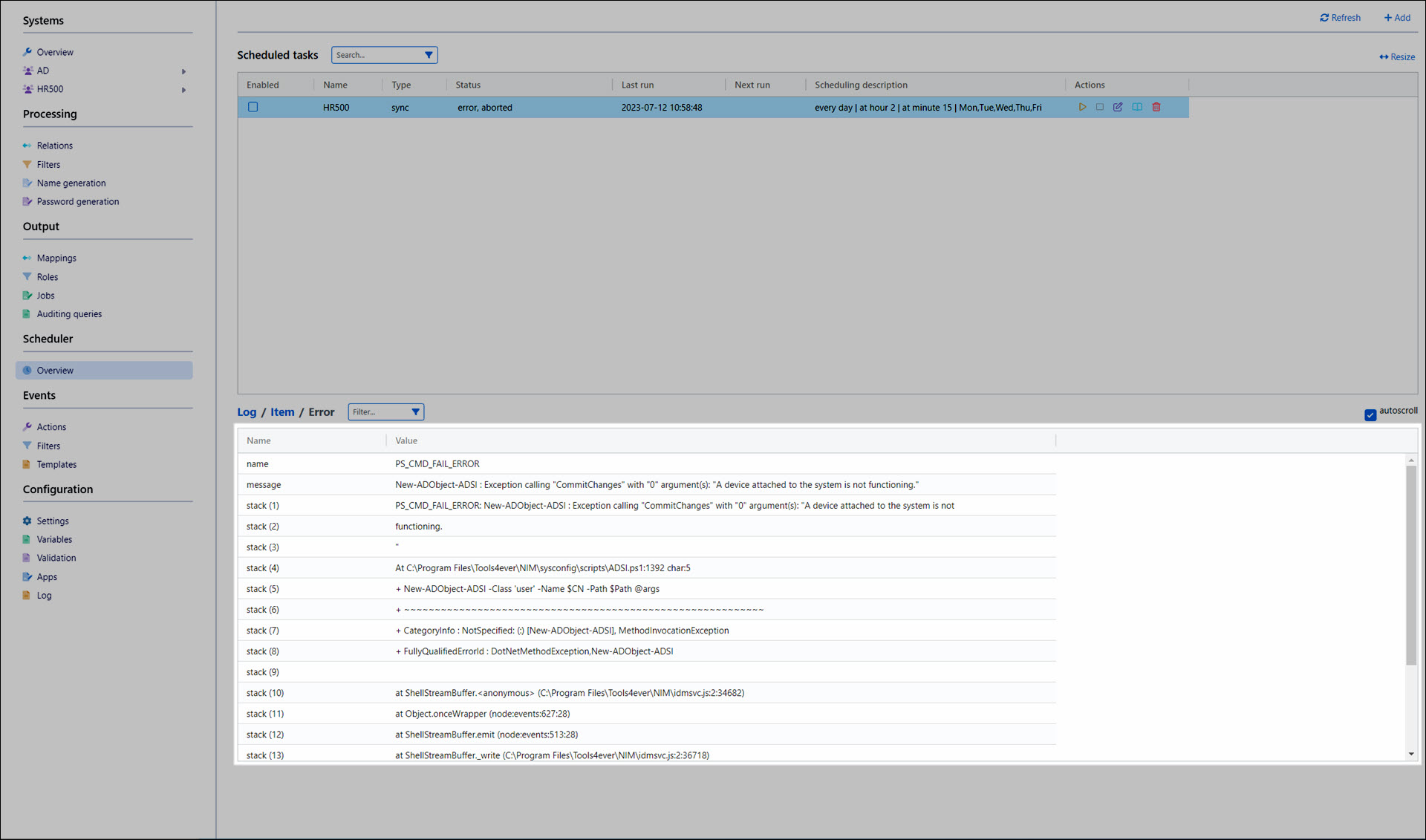Edit the HR500 scheduled task
Viewport: 1426px width, 840px height.
(x=1118, y=107)
